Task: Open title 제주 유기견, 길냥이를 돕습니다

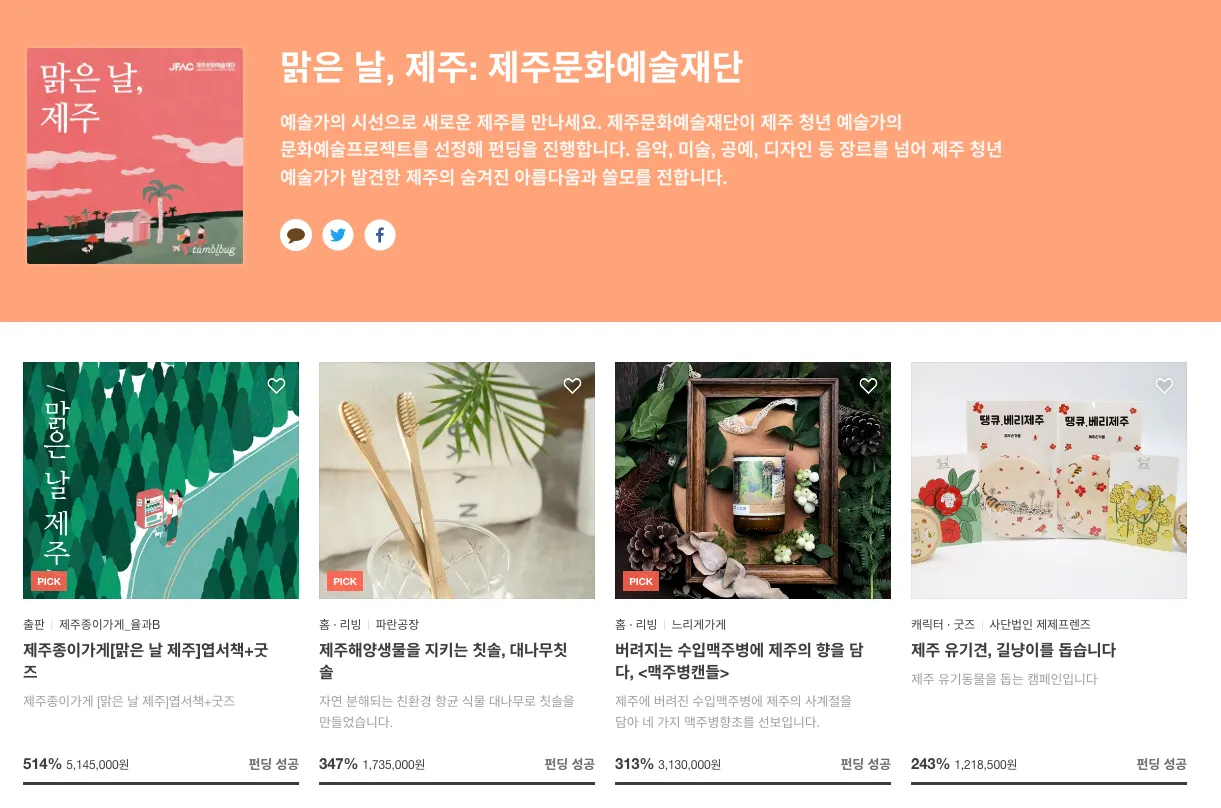Action: (1013, 650)
